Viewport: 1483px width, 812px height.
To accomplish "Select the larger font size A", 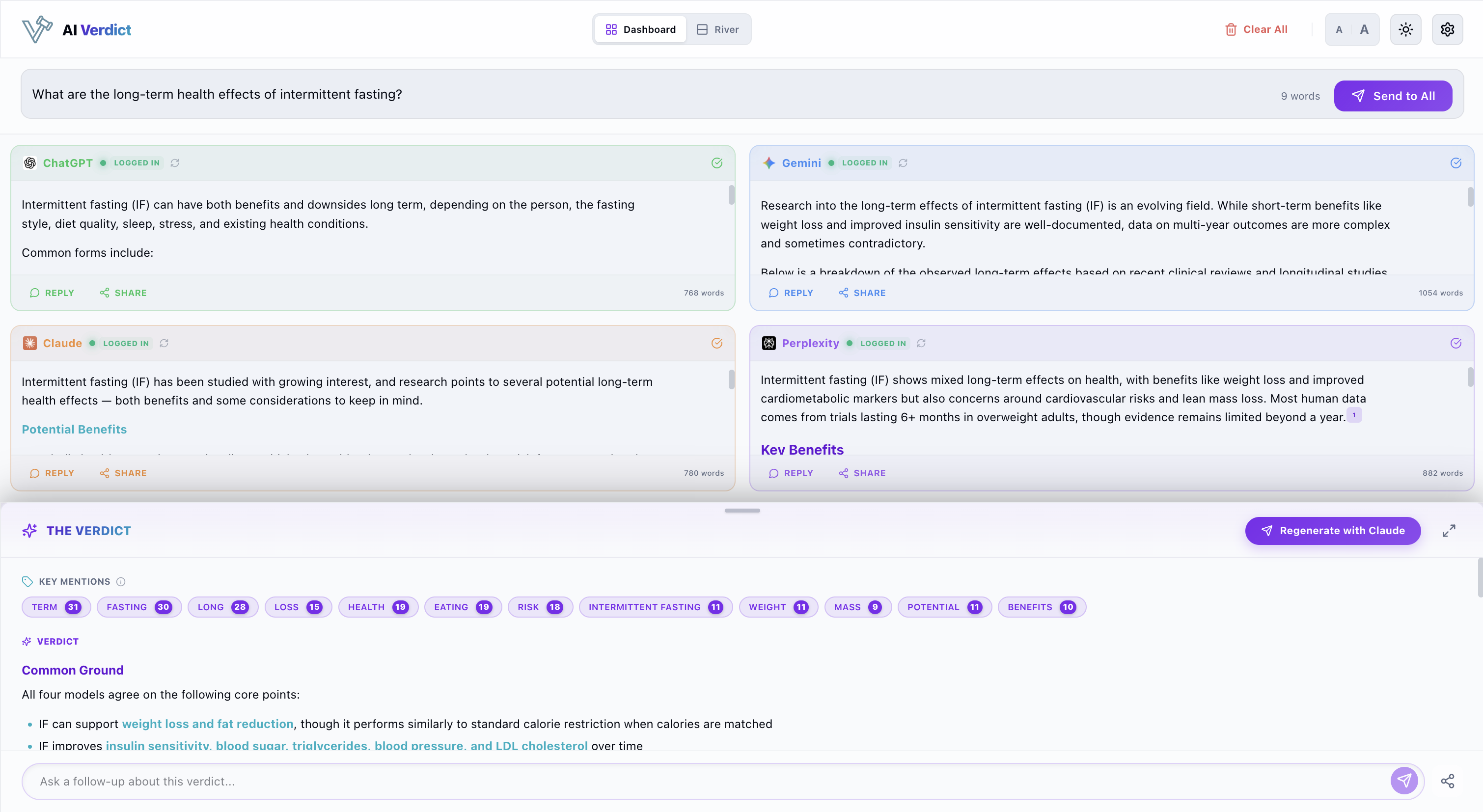I will pyautogui.click(x=1364, y=29).
